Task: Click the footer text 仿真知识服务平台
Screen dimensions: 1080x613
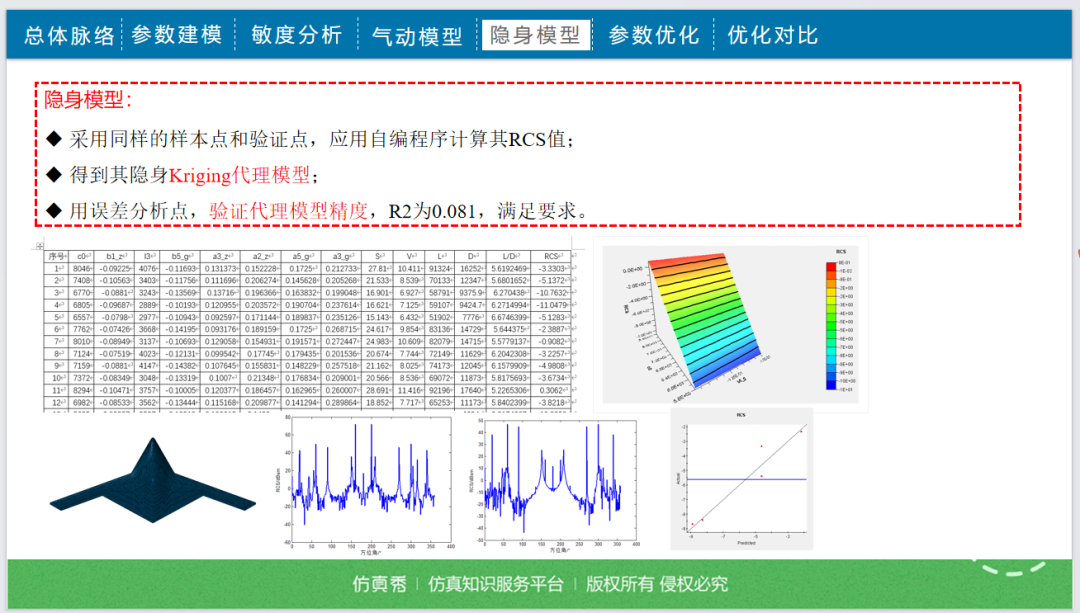Action: pos(496,584)
